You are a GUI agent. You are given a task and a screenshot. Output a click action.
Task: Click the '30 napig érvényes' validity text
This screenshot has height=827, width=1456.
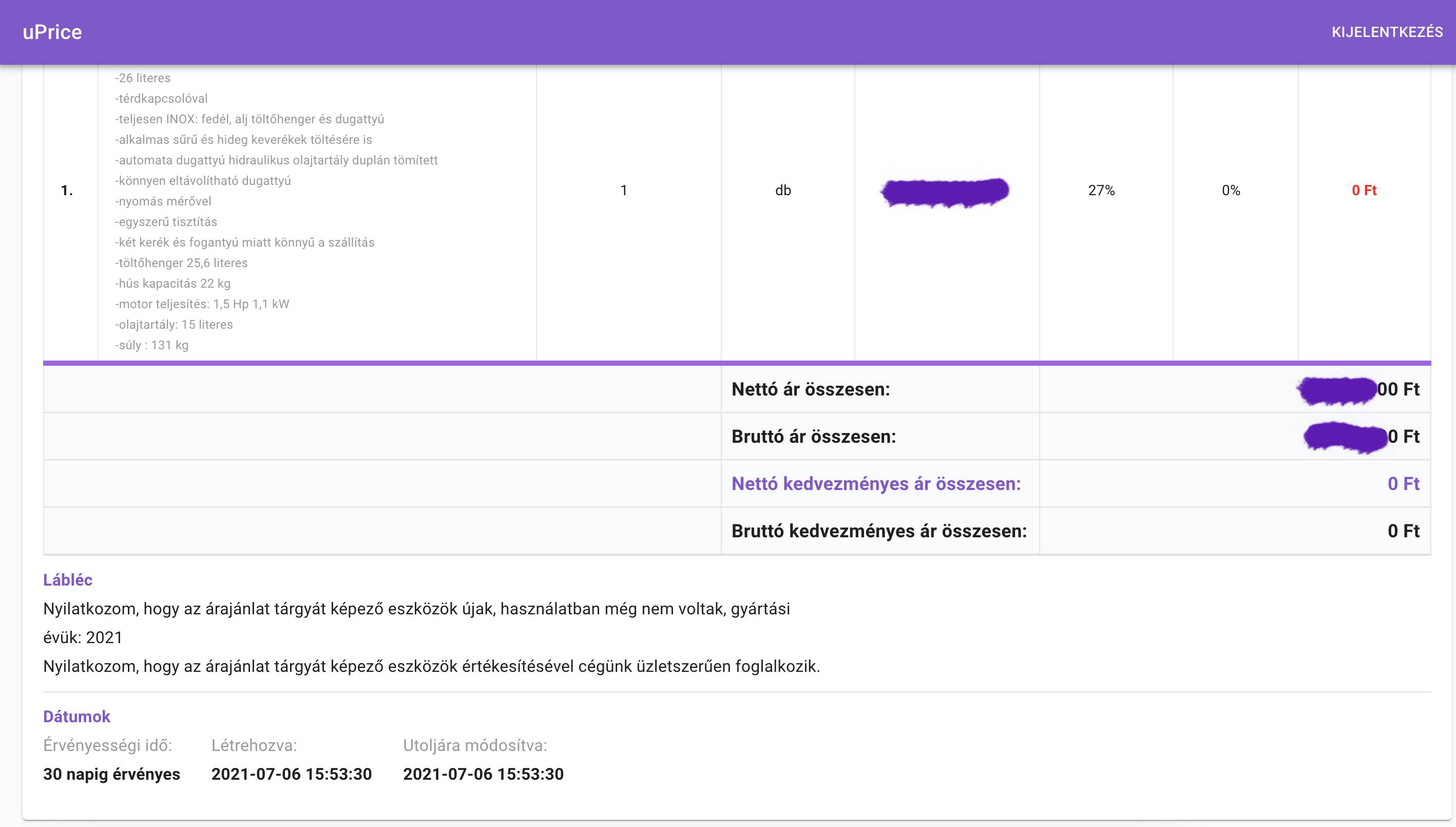pyautogui.click(x=112, y=774)
